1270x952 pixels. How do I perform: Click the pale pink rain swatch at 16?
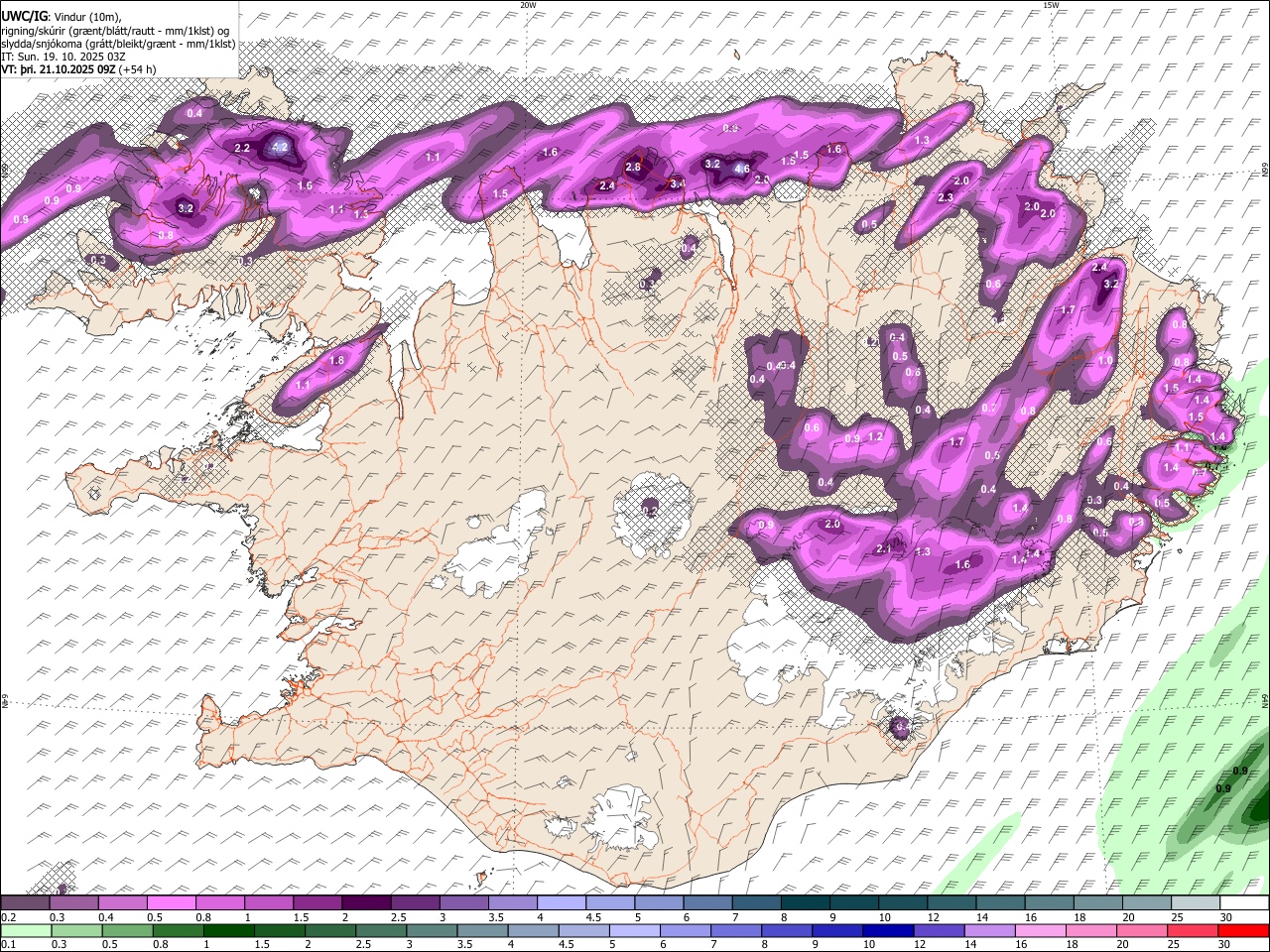(1041, 930)
